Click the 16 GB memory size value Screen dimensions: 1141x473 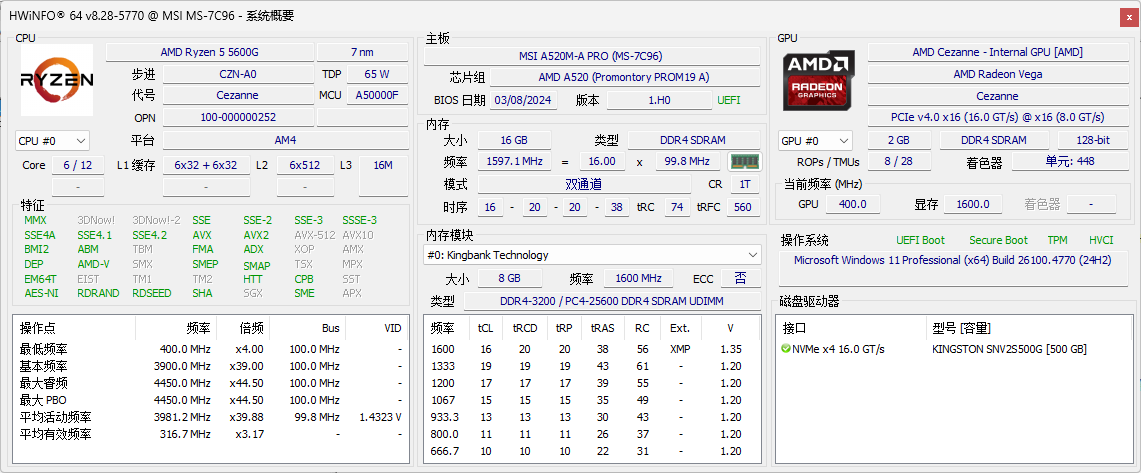point(514,140)
